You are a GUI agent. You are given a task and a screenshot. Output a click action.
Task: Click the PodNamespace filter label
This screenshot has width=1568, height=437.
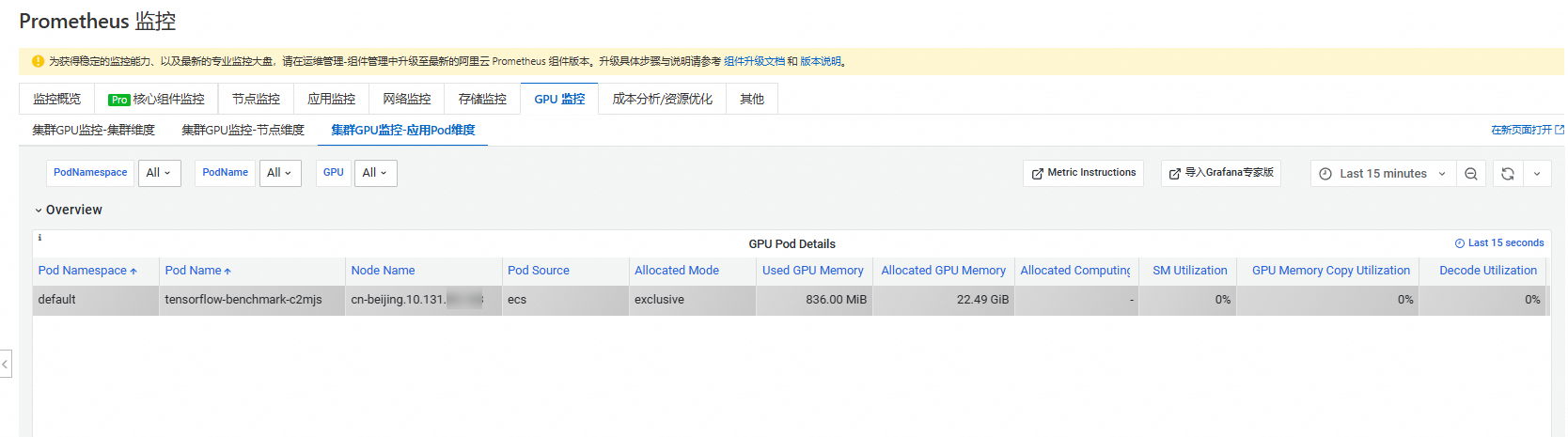click(x=90, y=173)
